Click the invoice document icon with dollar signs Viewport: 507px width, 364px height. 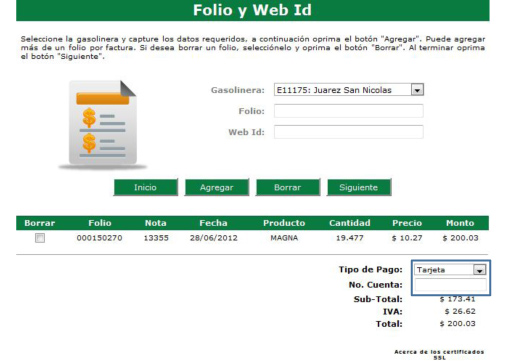point(103,125)
